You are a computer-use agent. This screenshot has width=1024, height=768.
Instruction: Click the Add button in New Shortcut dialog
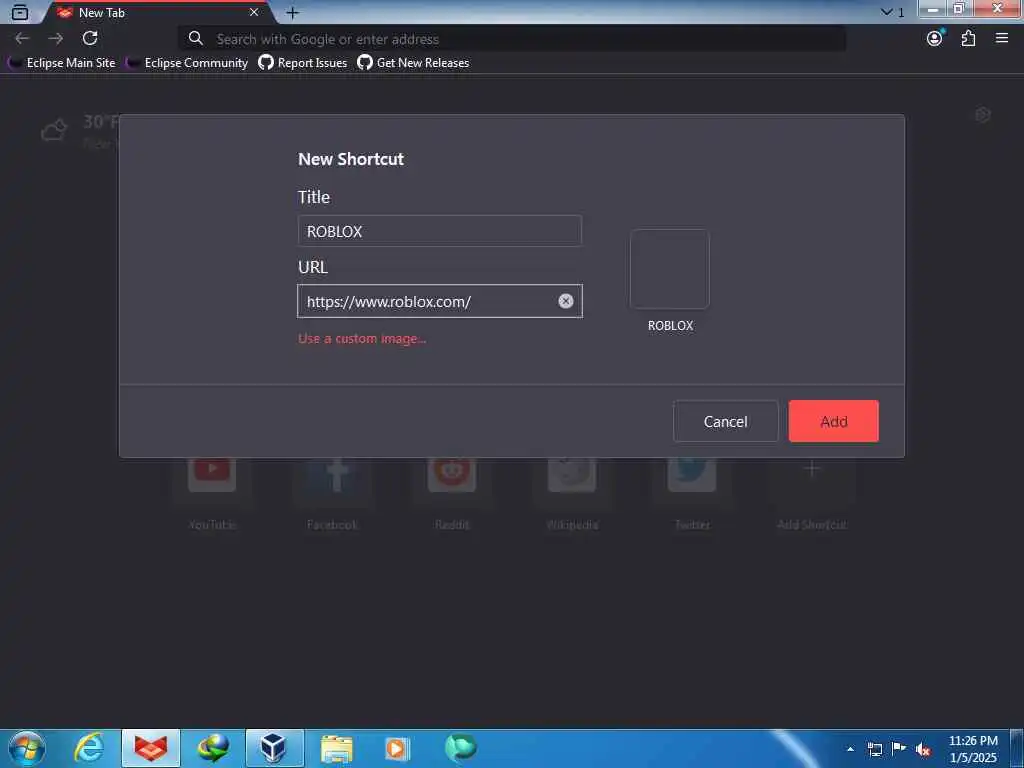pos(833,421)
